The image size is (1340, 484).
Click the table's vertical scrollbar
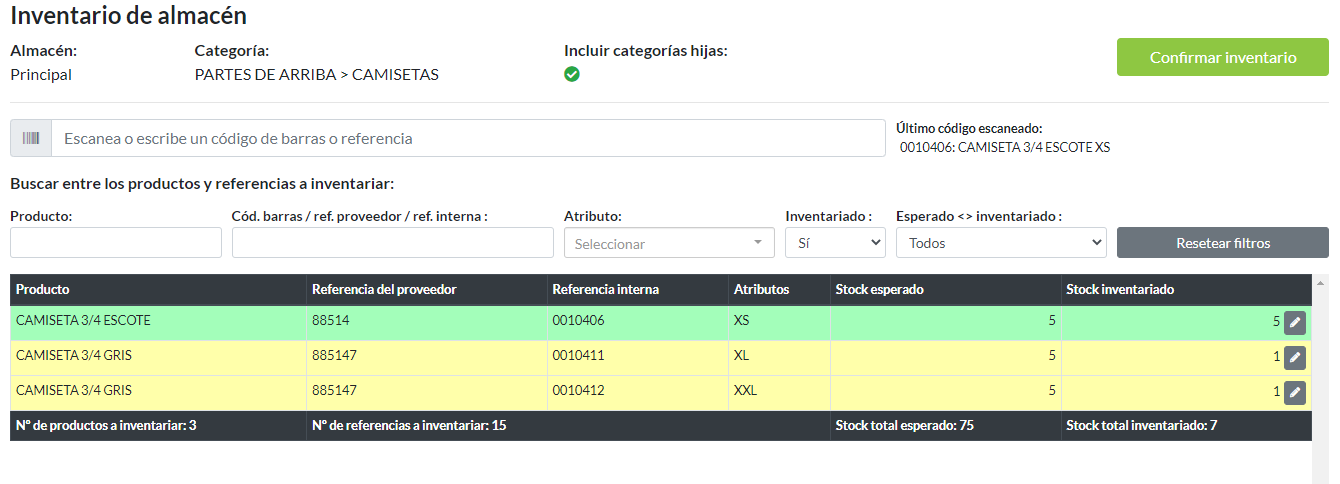[x=1321, y=380]
